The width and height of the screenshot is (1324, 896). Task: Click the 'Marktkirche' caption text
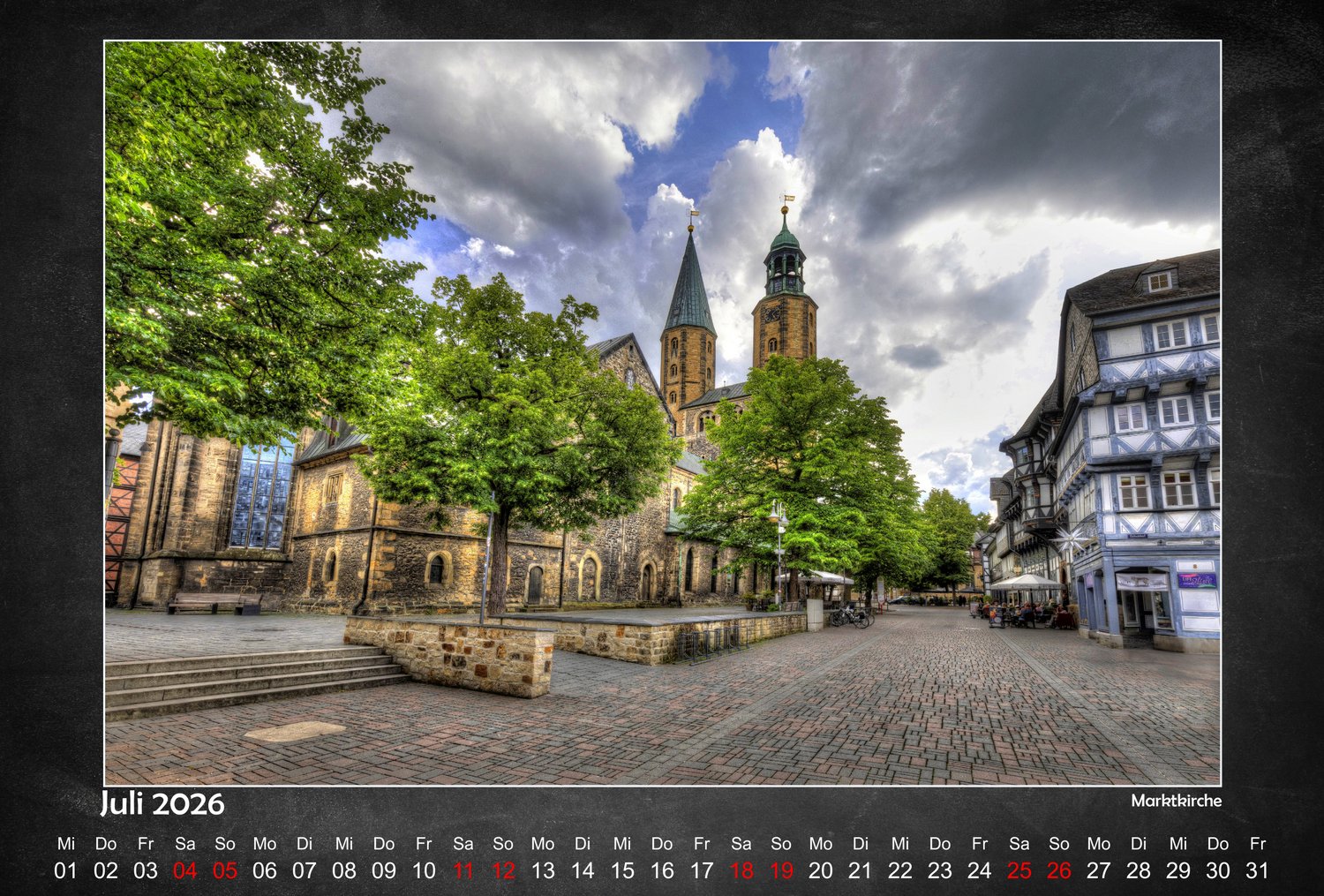(x=1177, y=801)
